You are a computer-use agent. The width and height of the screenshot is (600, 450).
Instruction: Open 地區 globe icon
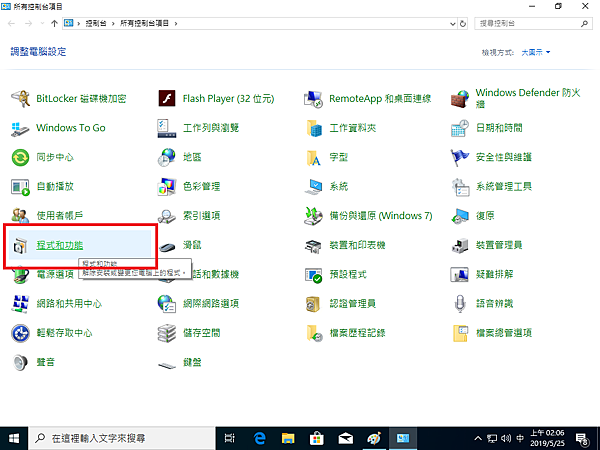[x=167, y=157]
